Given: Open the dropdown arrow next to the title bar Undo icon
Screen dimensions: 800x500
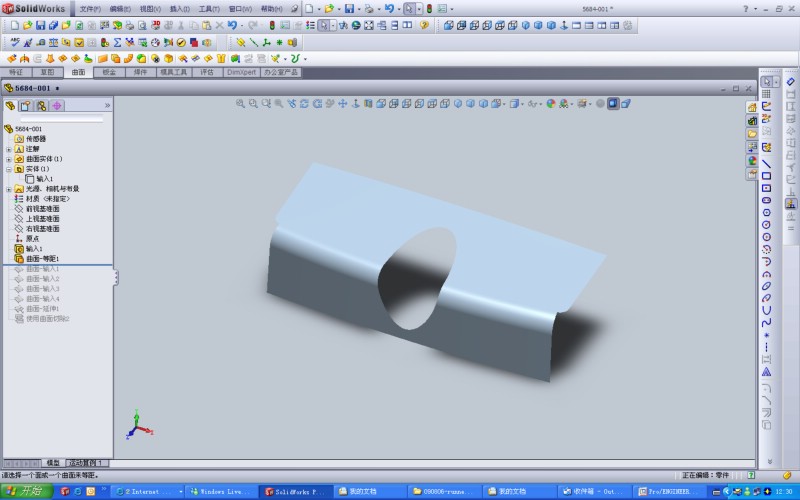Looking at the screenshot, I should [x=398, y=9].
